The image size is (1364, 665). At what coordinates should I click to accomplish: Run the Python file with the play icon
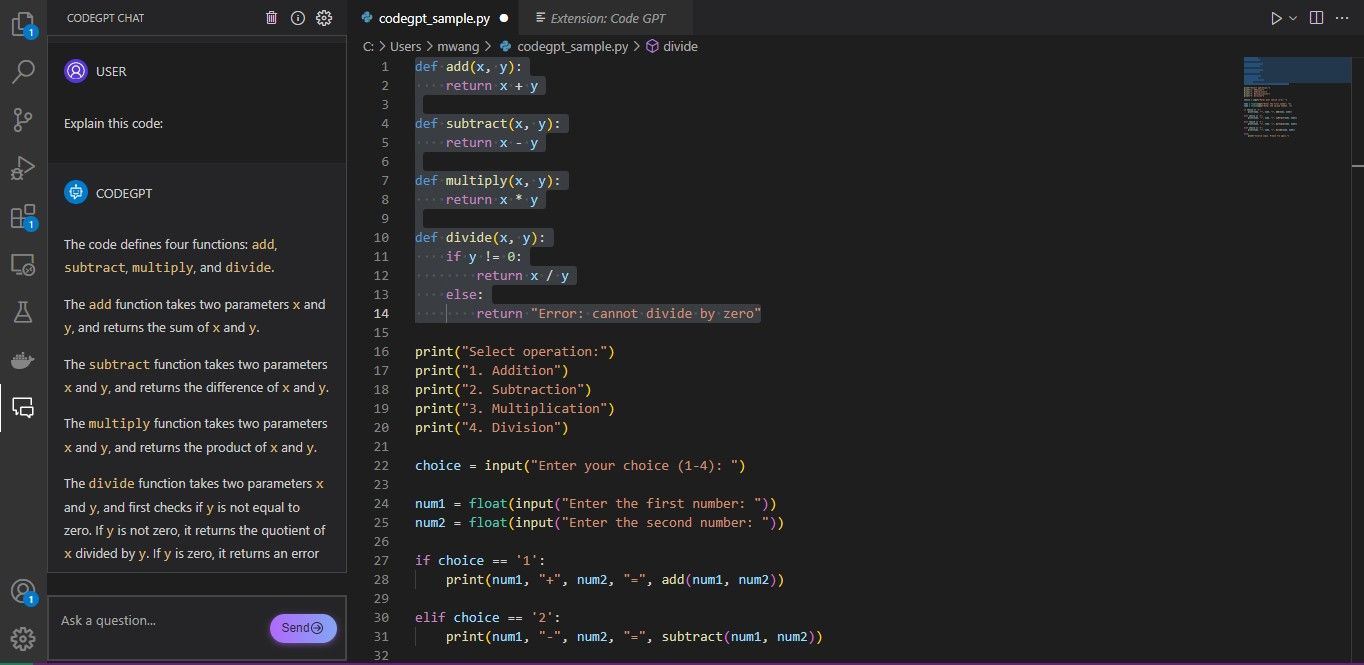tap(1277, 17)
